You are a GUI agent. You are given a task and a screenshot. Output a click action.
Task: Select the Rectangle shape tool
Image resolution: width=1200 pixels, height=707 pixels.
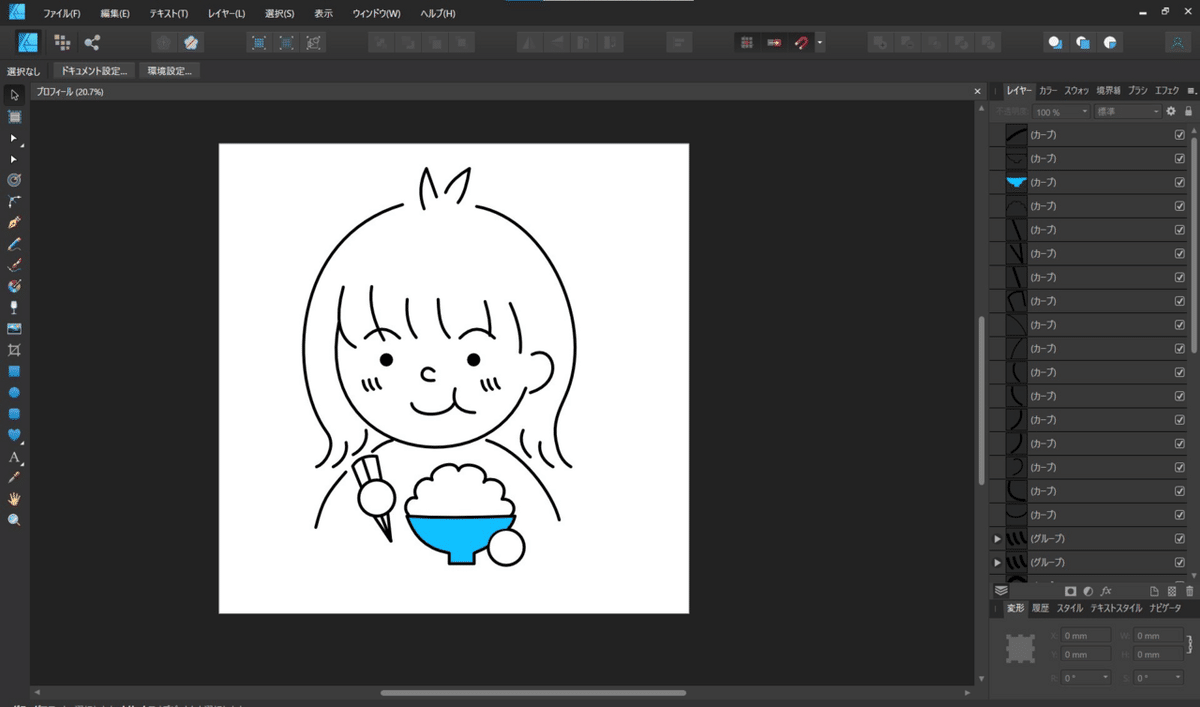point(14,371)
